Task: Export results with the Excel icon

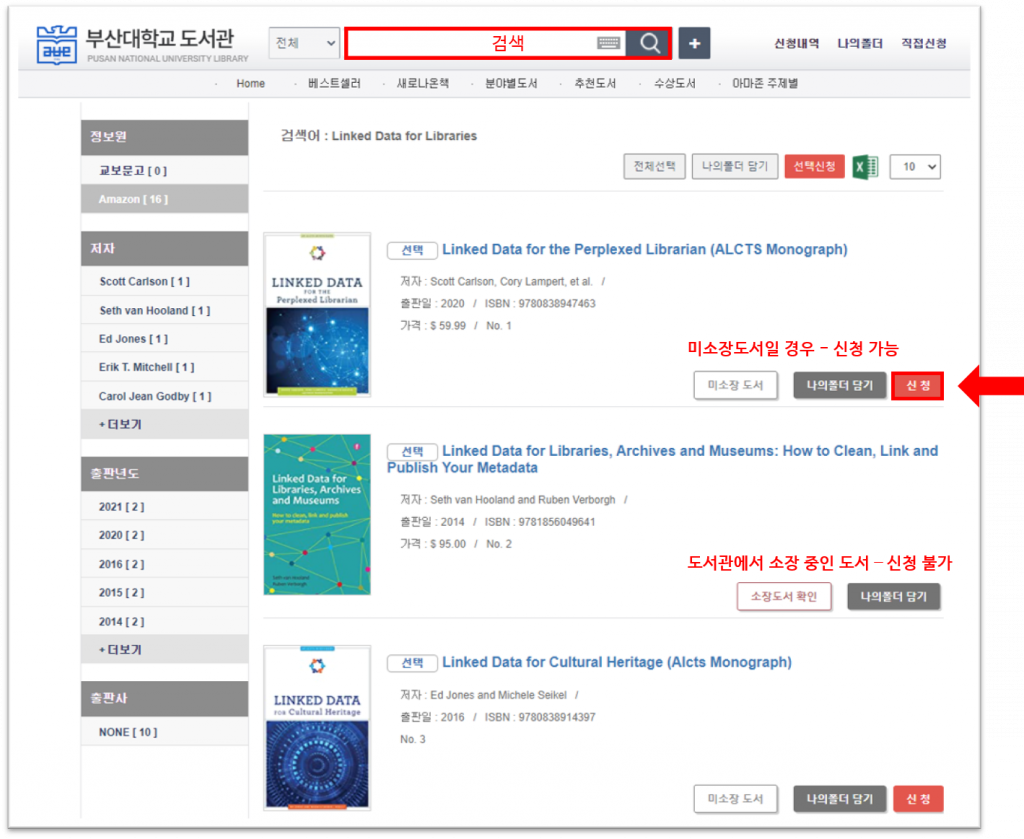Action: coord(865,167)
